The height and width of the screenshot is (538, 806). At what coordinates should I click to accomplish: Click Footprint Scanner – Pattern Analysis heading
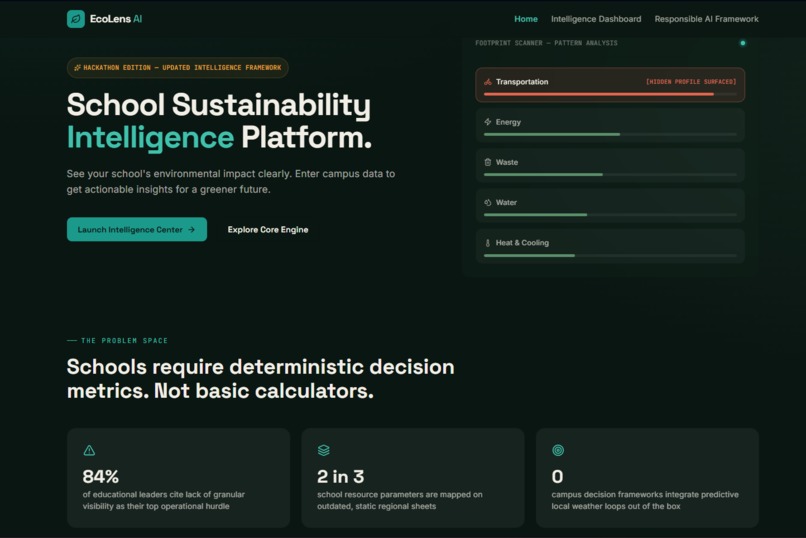(x=546, y=43)
